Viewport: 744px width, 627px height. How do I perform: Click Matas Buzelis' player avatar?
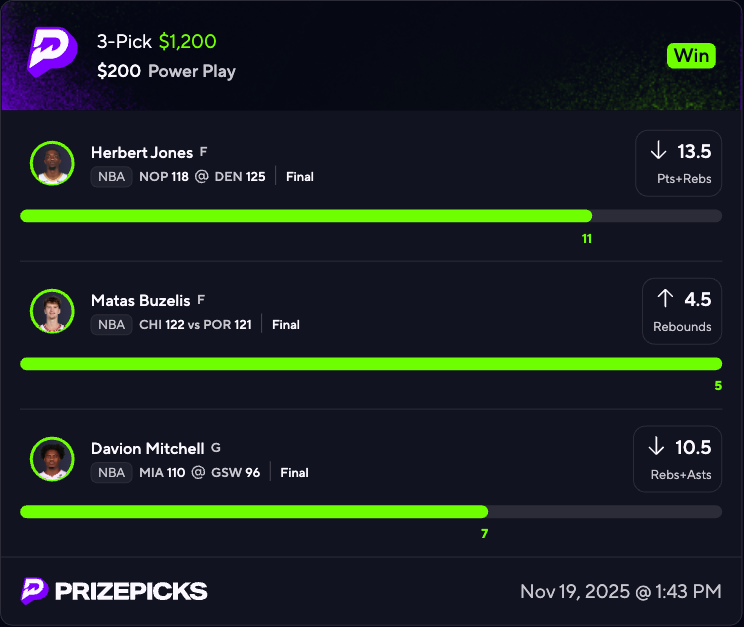click(x=52, y=311)
